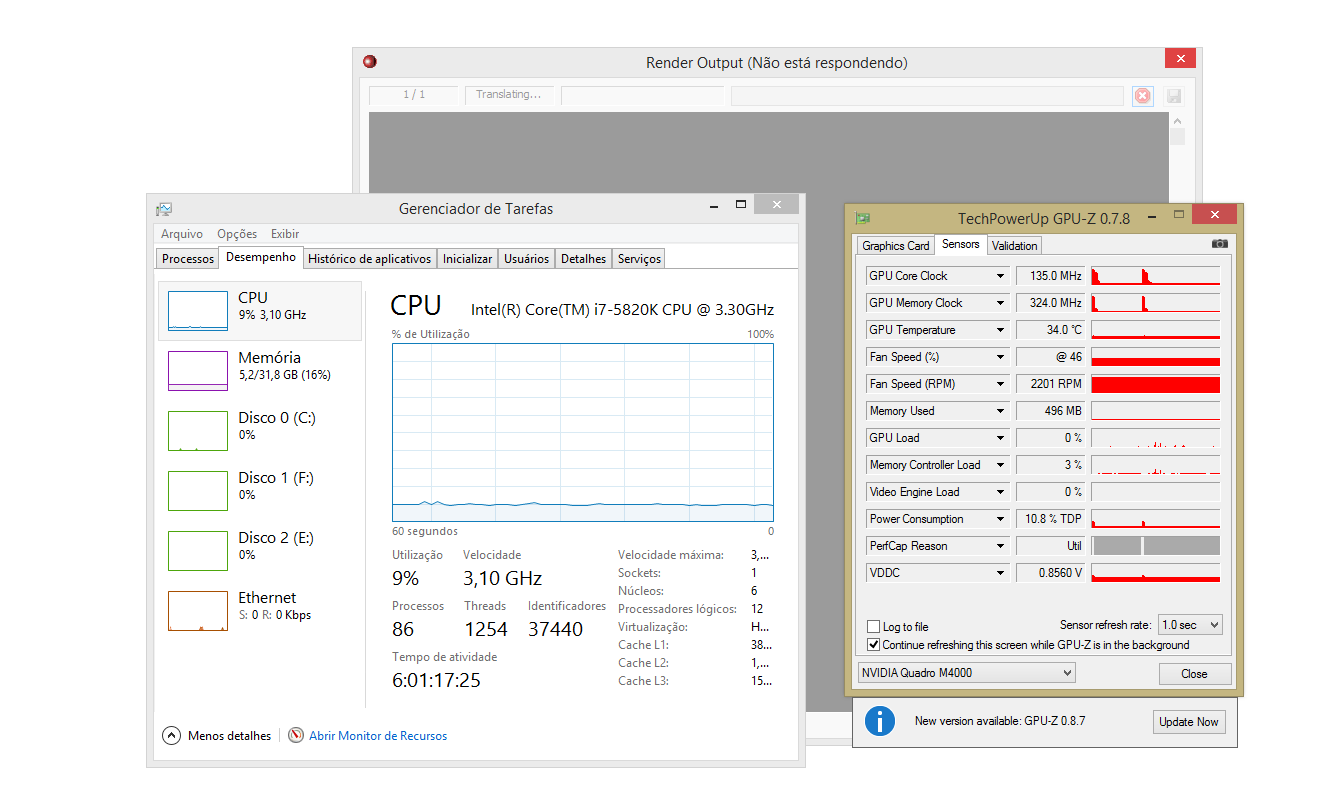Open the Opções menu
This screenshot has height=799, width=1319.
pyautogui.click(x=237, y=234)
